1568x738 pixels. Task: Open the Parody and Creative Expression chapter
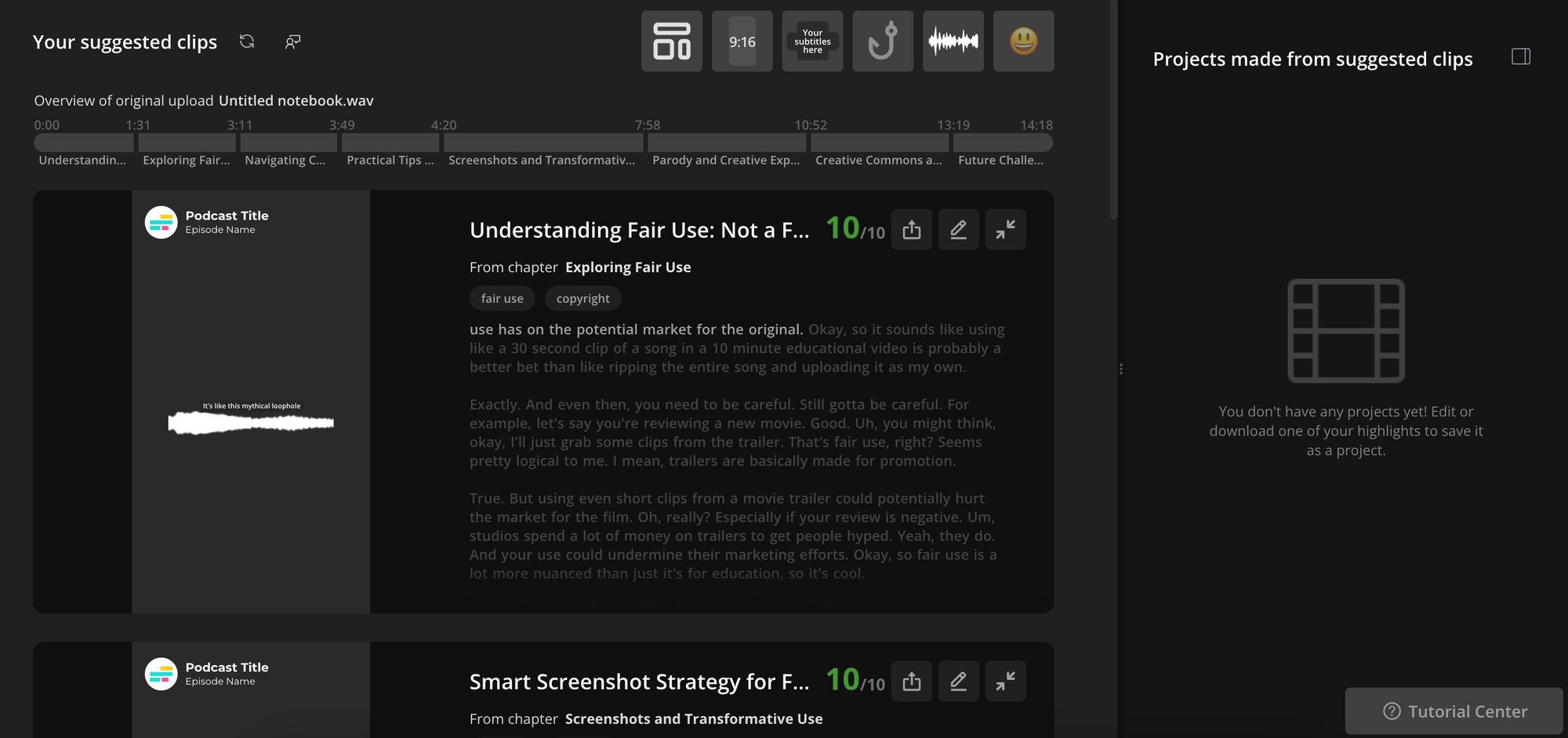(x=726, y=142)
